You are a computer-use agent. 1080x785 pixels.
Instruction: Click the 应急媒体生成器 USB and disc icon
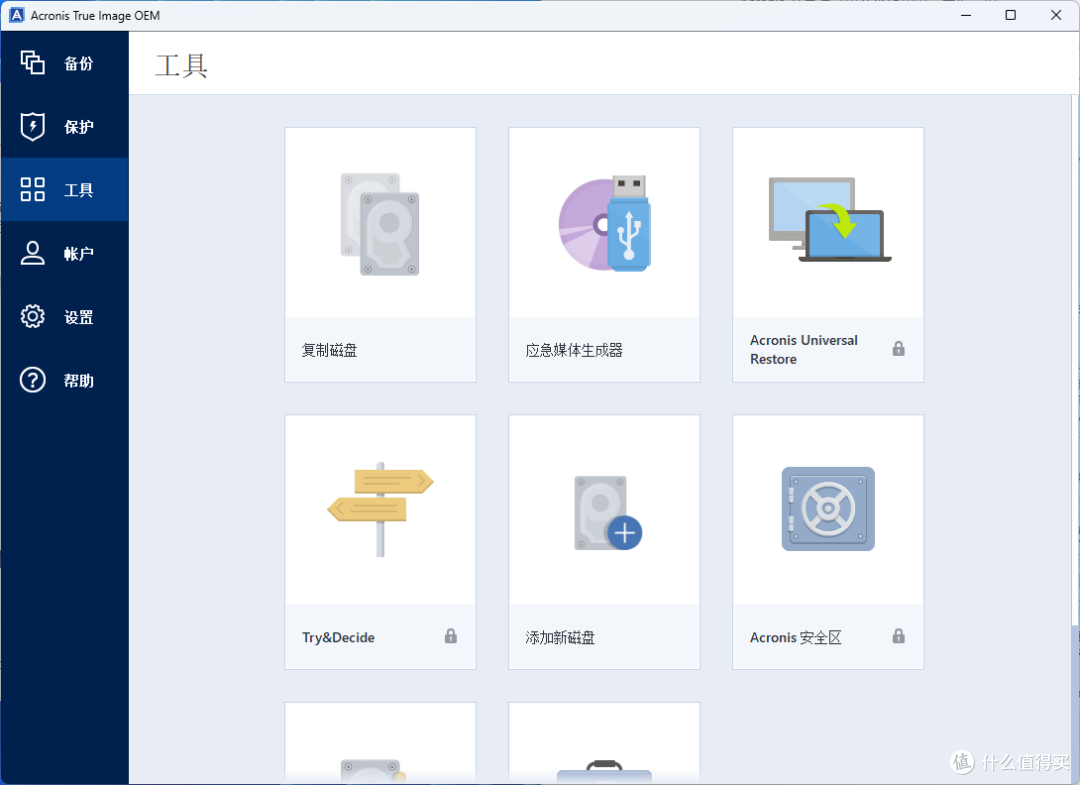(605, 224)
